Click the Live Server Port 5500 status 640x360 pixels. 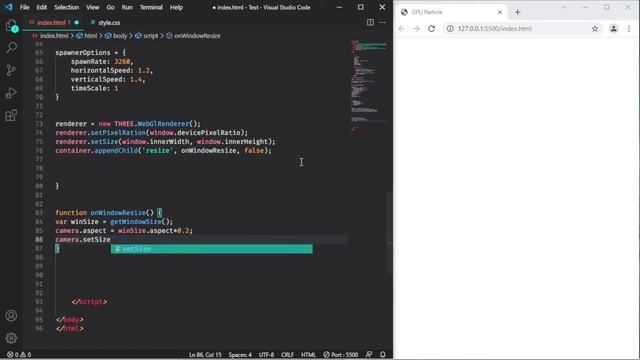click(x=340, y=355)
